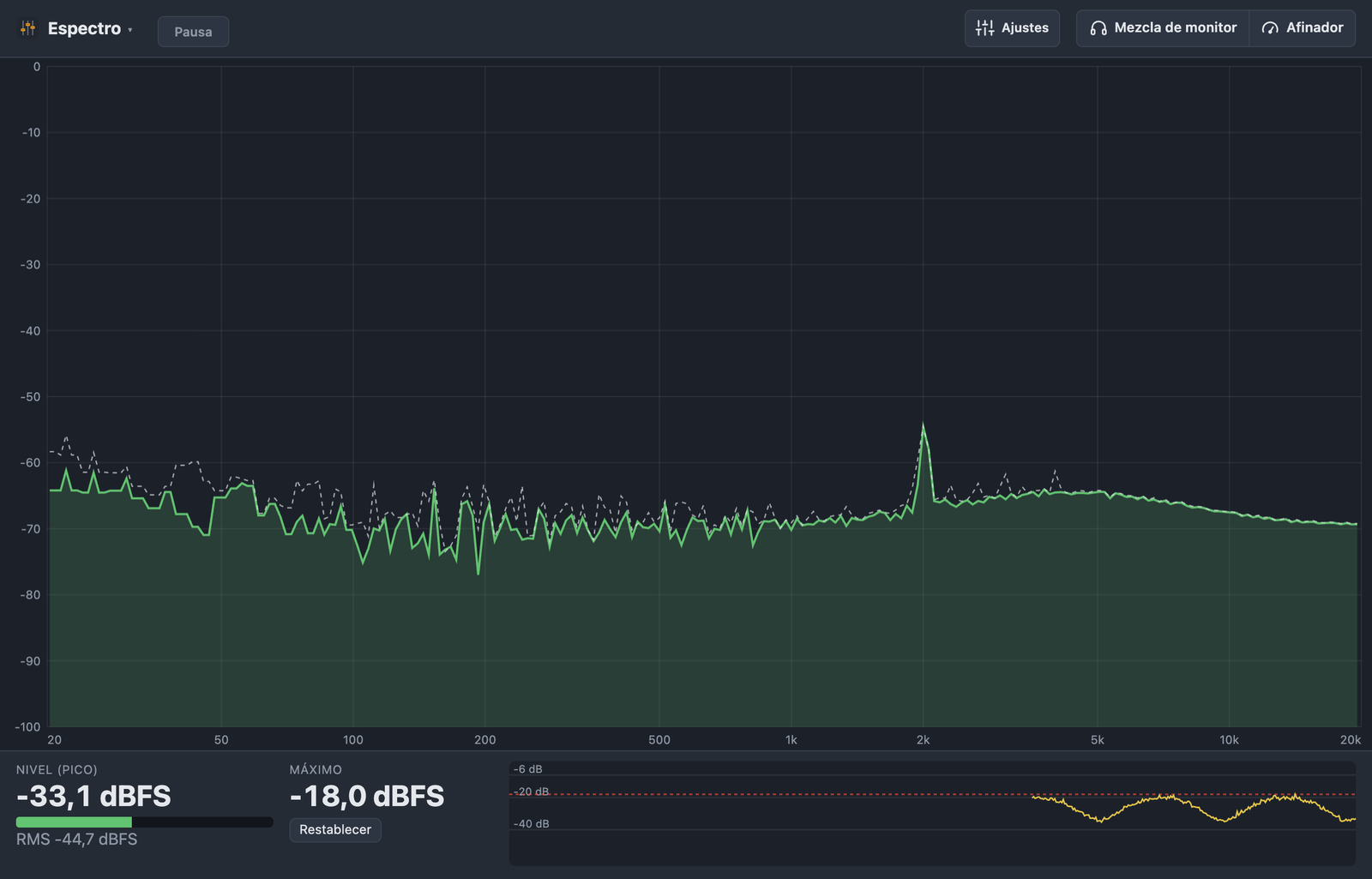Click the yellow level history waveform
This screenshot has height=879, width=1372.
click(1193, 808)
